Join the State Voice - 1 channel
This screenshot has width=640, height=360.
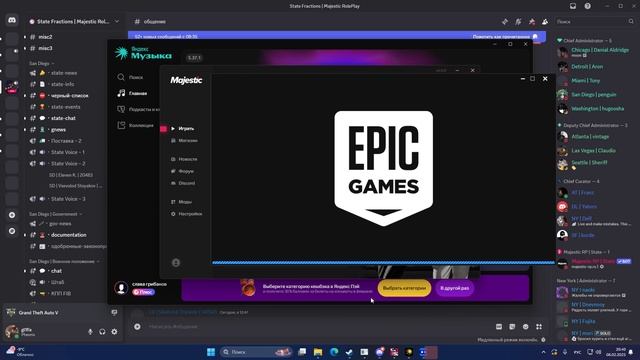pos(68,152)
